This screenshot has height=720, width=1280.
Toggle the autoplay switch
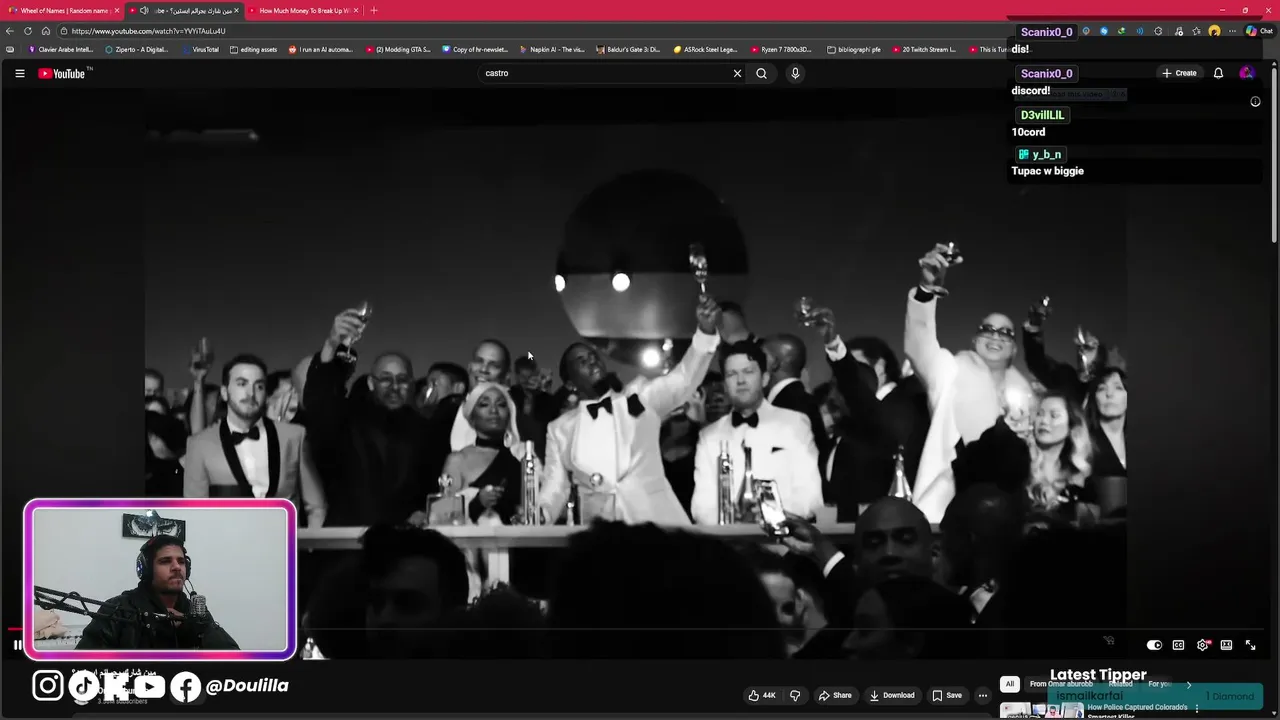point(1154,645)
